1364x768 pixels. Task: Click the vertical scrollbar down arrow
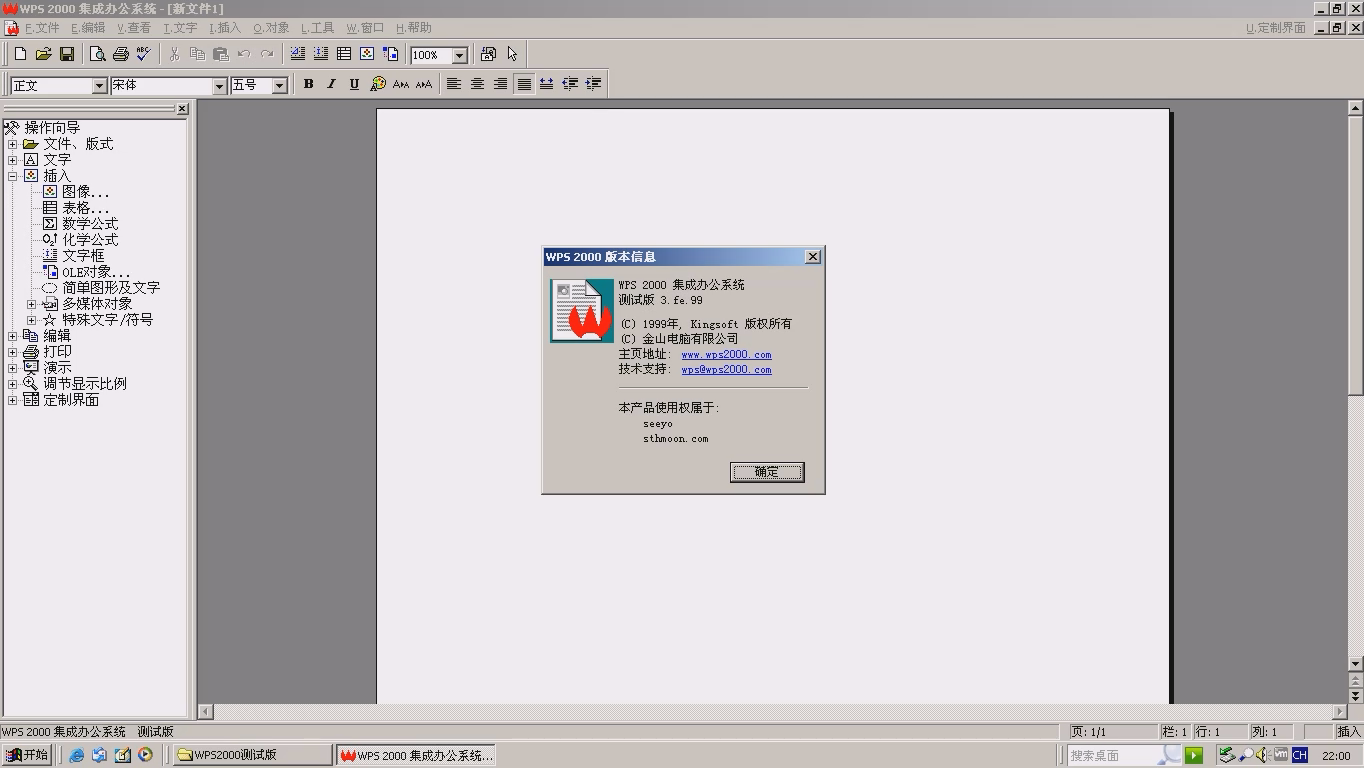tap(1356, 664)
